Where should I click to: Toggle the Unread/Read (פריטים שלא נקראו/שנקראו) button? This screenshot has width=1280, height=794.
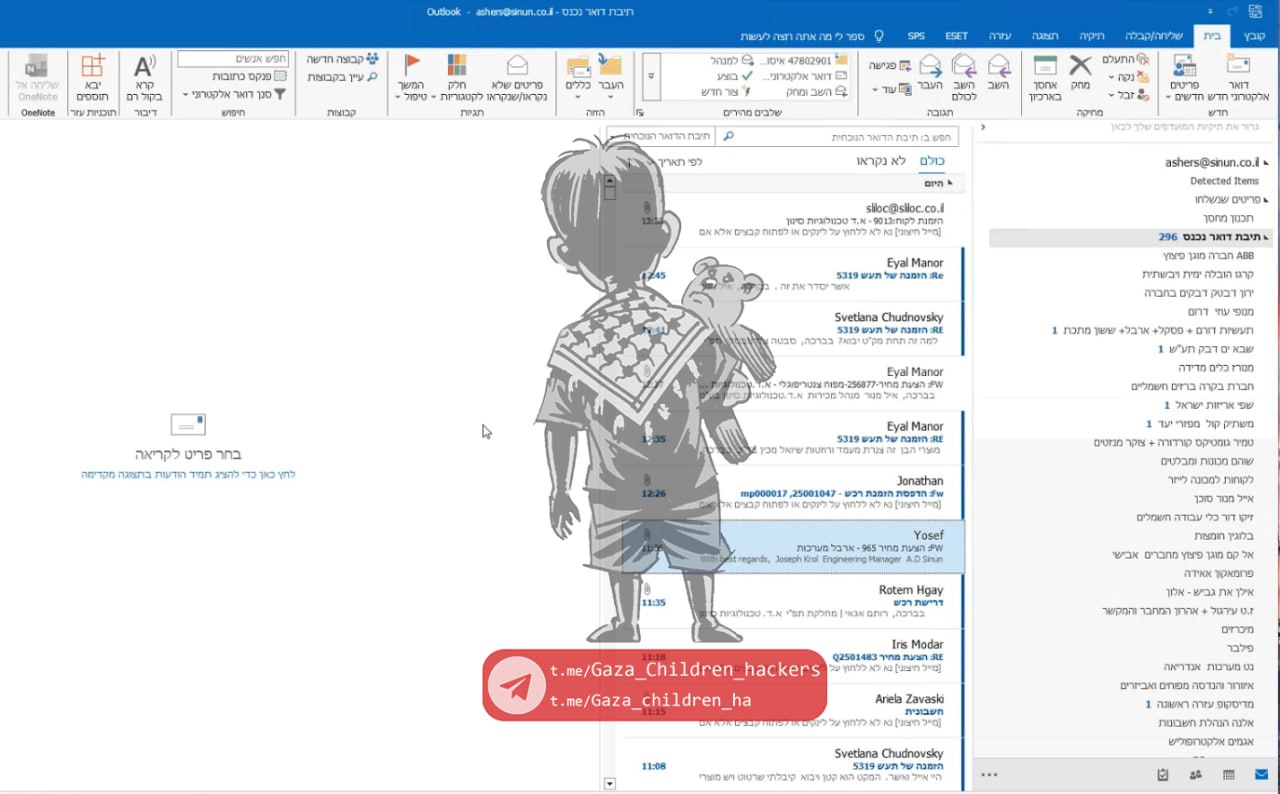pyautogui.click(x=517, y=67)
